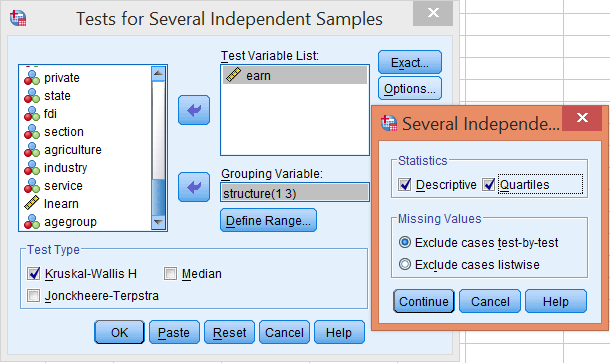Click the earn scale ruler icon

tap(233, 75)
